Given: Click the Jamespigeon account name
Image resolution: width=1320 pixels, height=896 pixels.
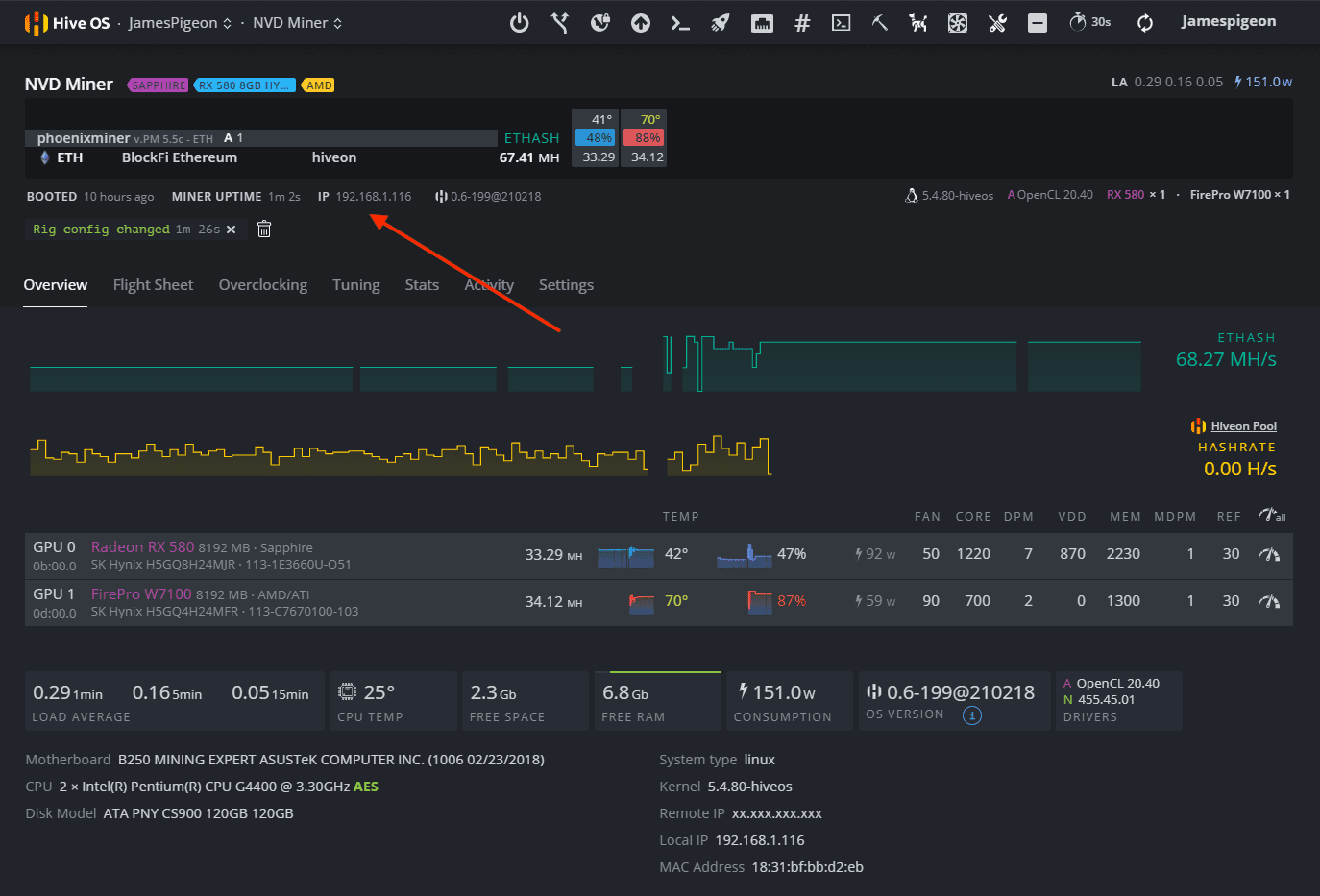Looking at the screenshot, I should (1229, 21).
